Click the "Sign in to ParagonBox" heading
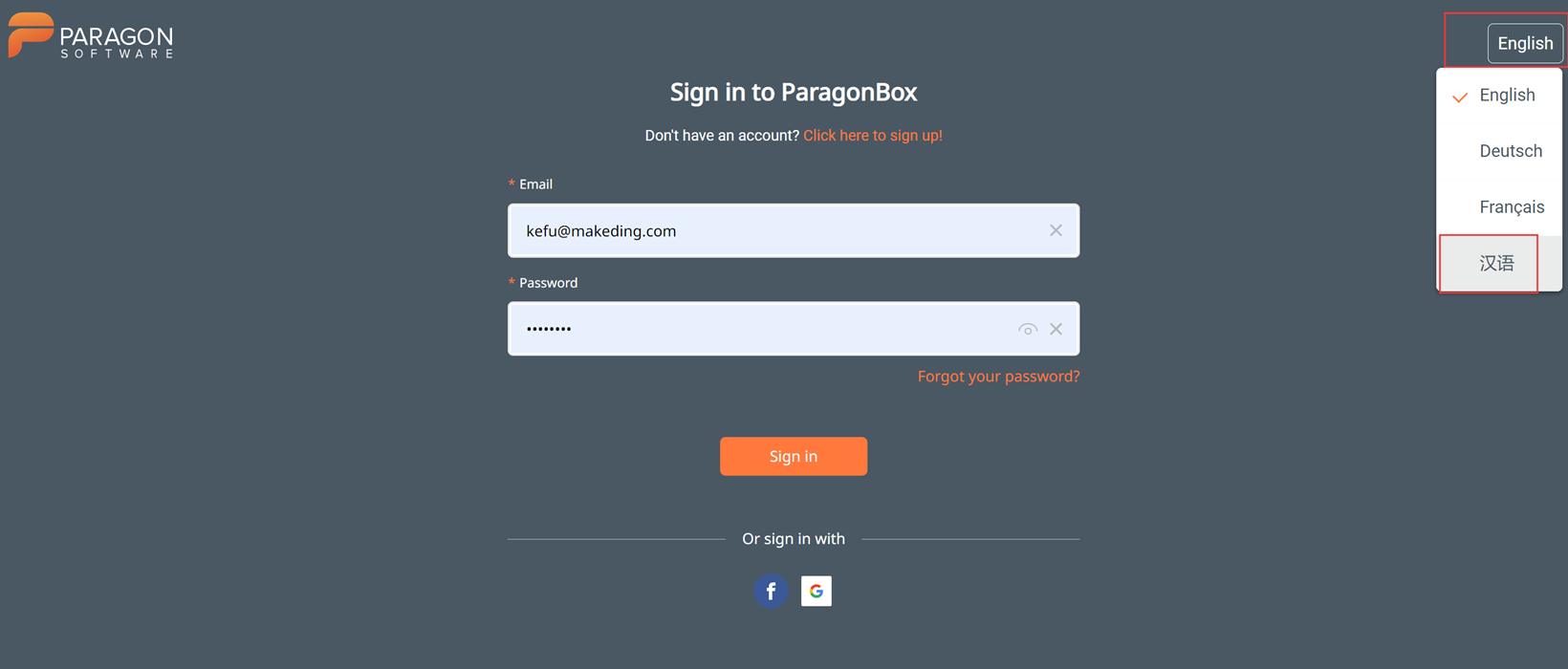Image resolution: width=1568 pixels, height=669 pixels. click(793, 92)
